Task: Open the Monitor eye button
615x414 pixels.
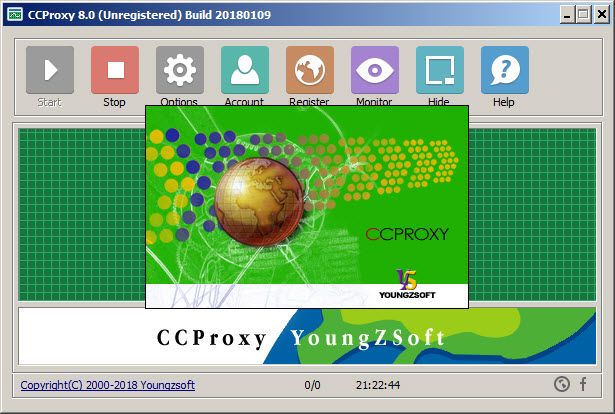Action: (375, 70)
